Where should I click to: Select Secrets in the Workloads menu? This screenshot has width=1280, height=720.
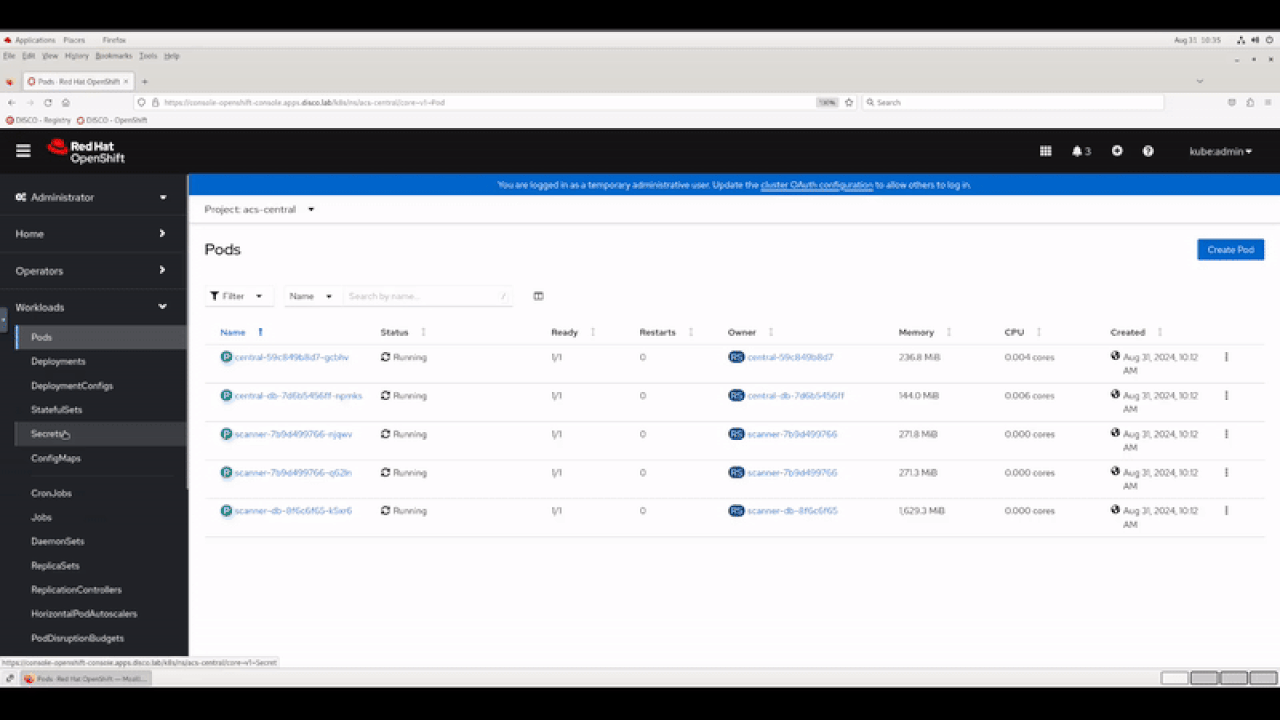(x=47, y=434)
